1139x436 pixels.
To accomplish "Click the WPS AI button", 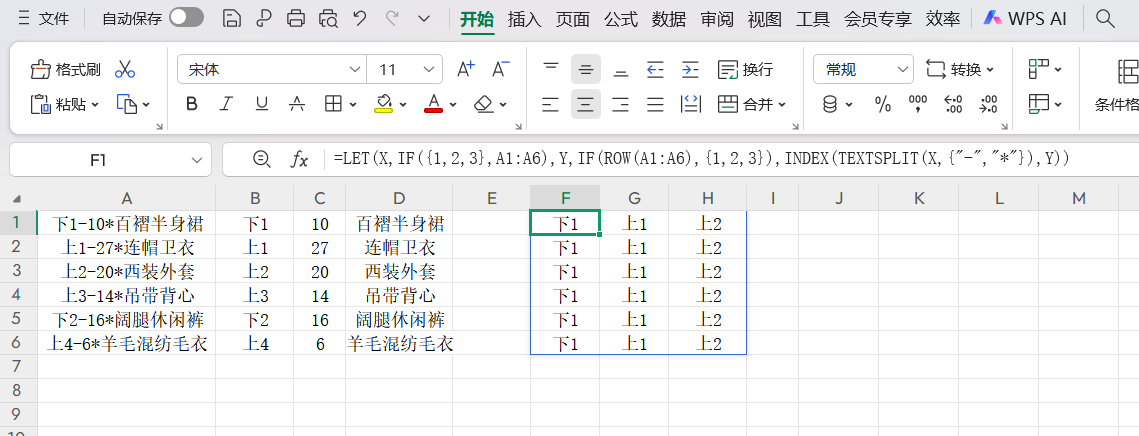I will [x=1025, y=18].
